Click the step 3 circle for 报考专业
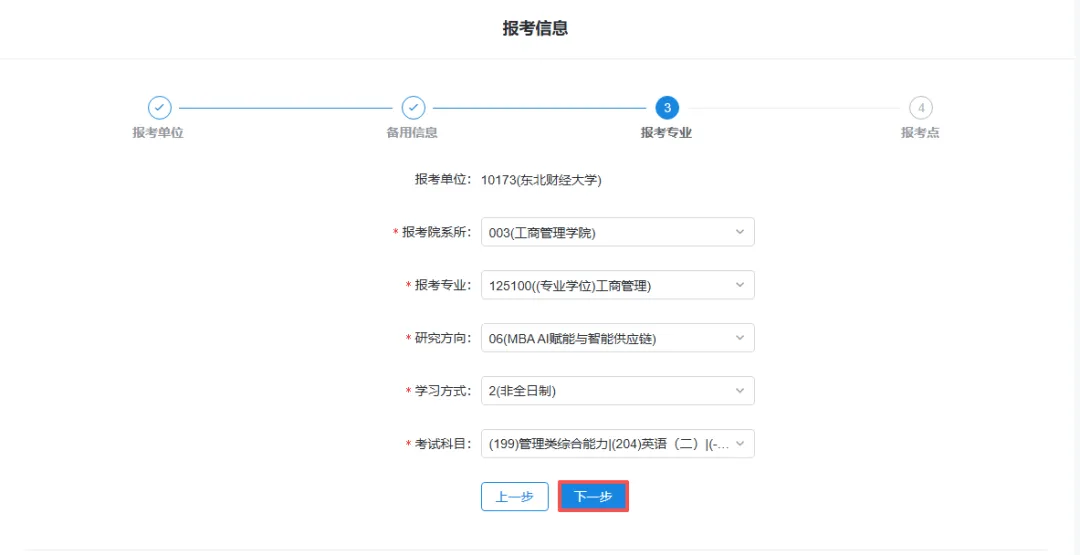 (667, 108)
